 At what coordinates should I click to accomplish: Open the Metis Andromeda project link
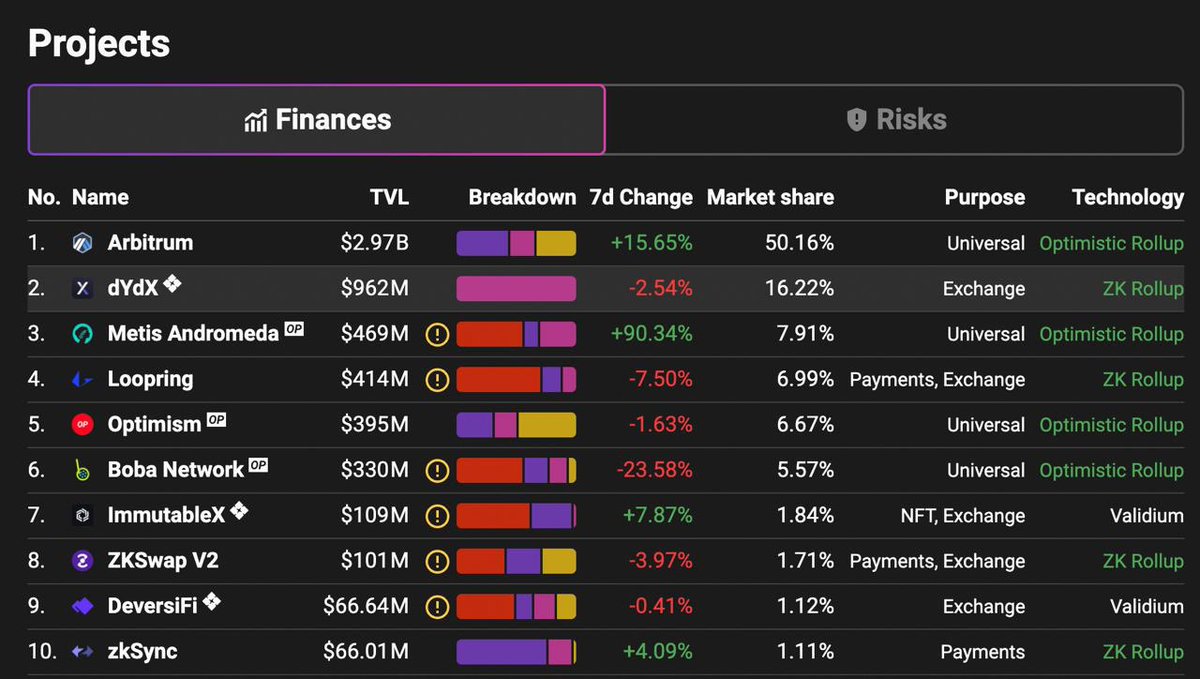click(x=193, y=334)
